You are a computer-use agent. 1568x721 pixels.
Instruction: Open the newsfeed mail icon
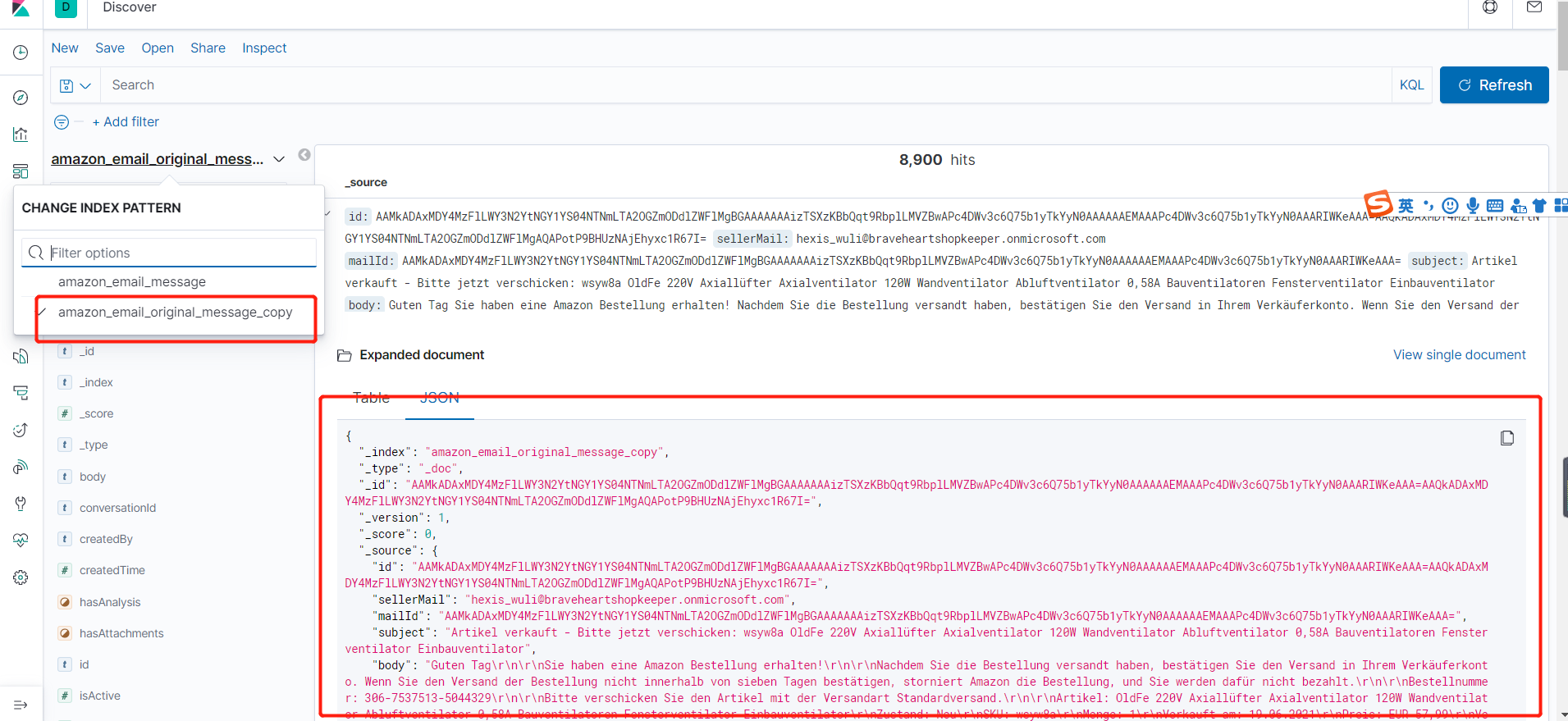point(1534,7)
